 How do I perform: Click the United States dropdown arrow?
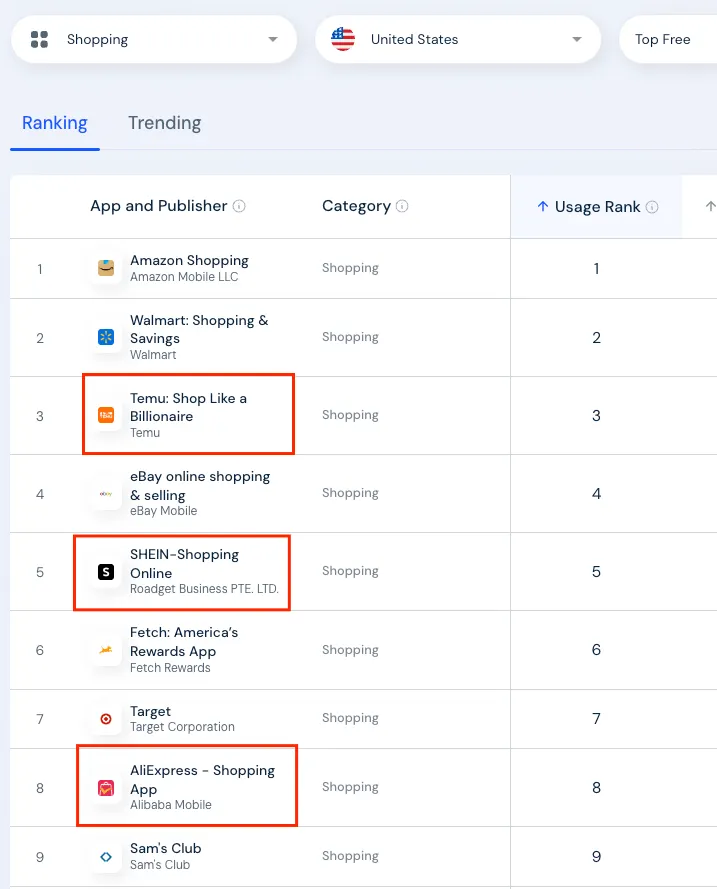pos(576,39)
